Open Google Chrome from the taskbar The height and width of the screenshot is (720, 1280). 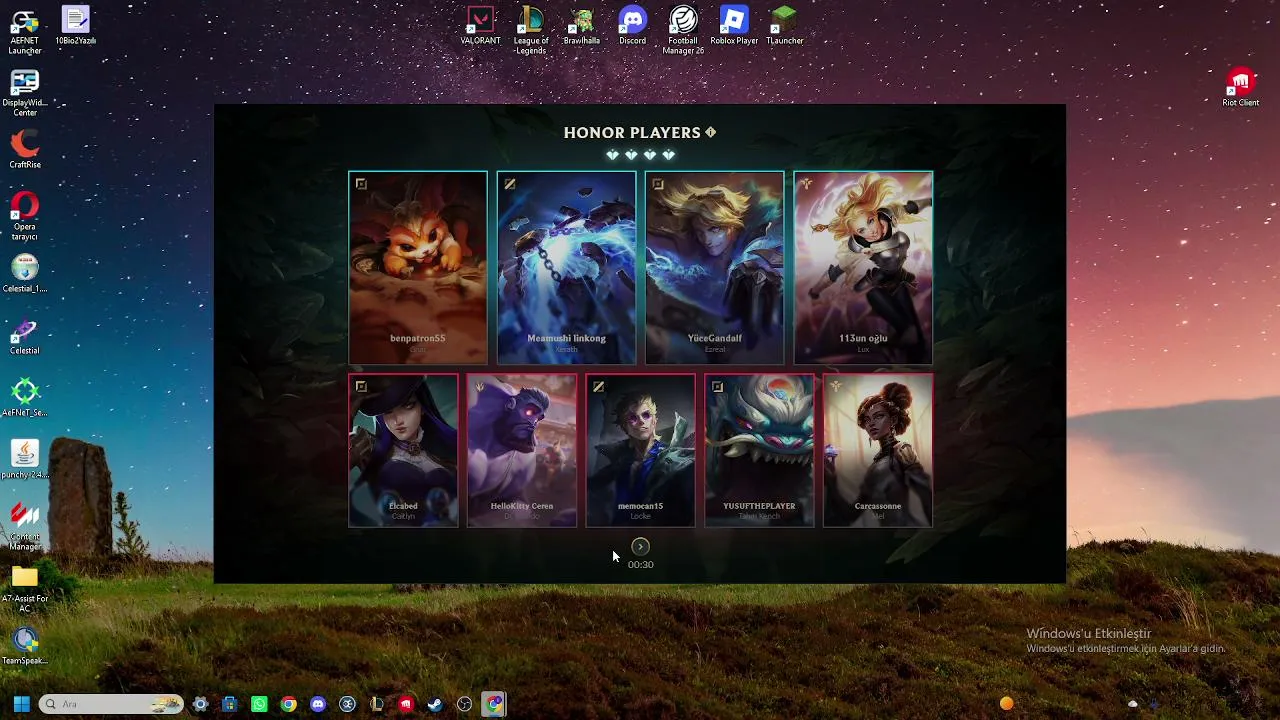pos(288,704)
